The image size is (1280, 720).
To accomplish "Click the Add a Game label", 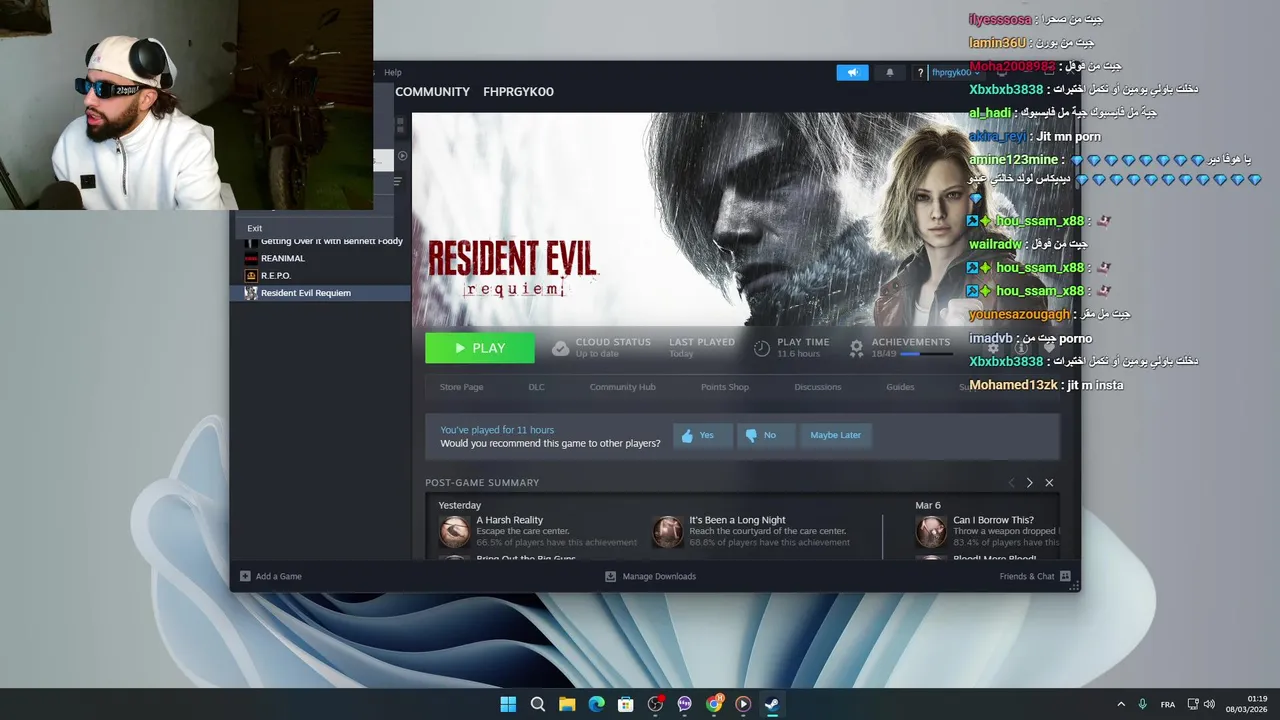I will point(278,576).
